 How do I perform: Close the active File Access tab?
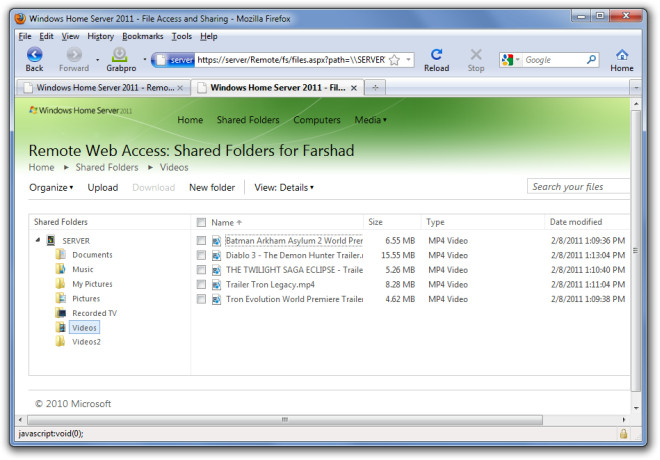[354, 88]
